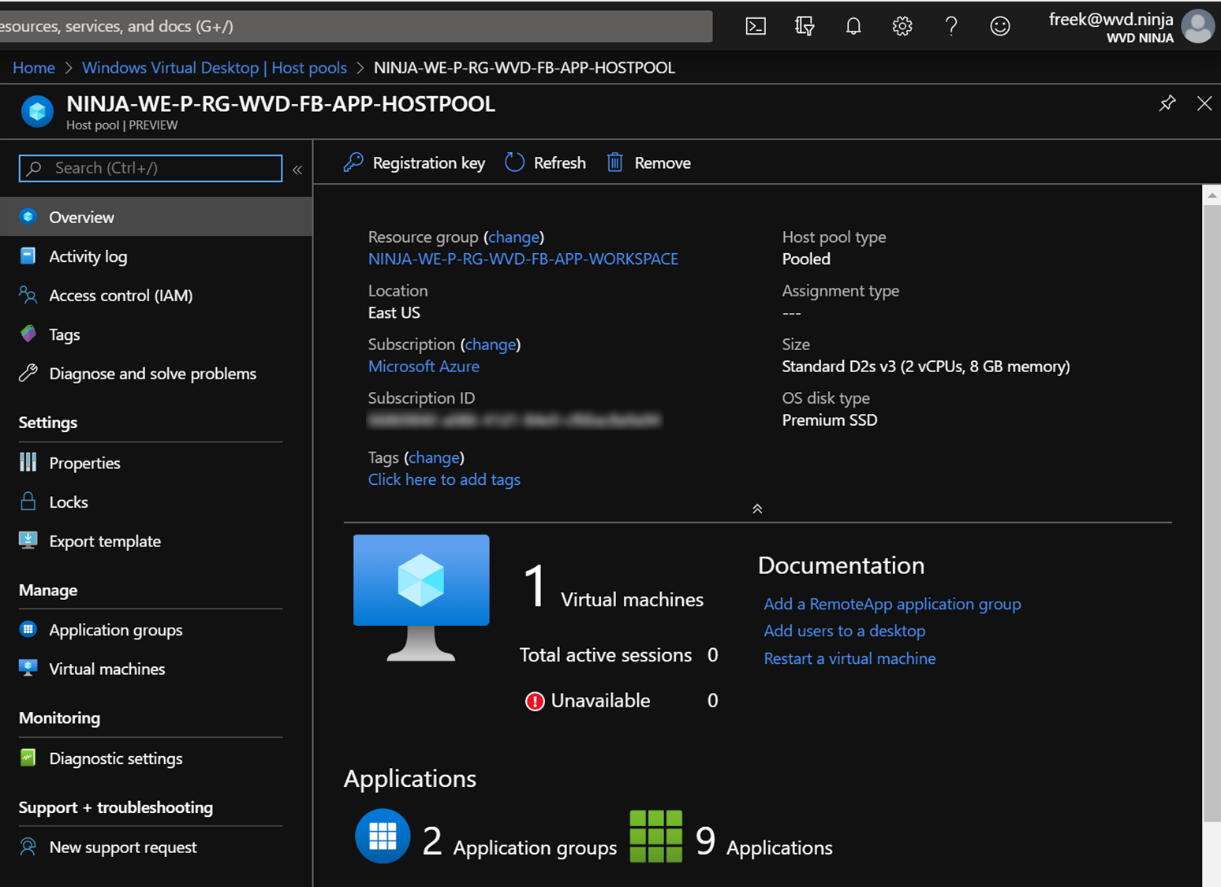Click the red Unavailable alert icon

tap(535, 701)
